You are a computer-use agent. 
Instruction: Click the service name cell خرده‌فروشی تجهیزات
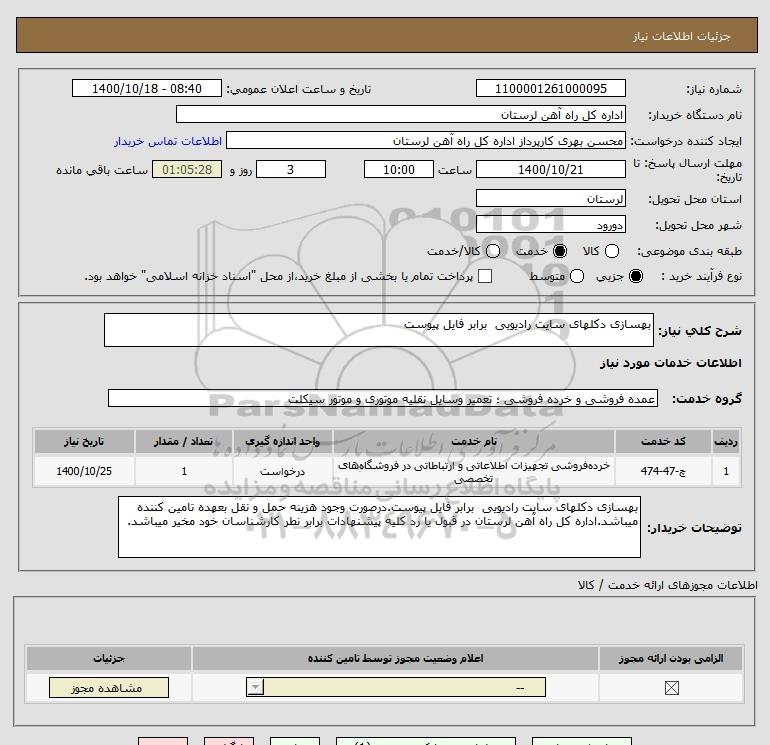[474, 471]
